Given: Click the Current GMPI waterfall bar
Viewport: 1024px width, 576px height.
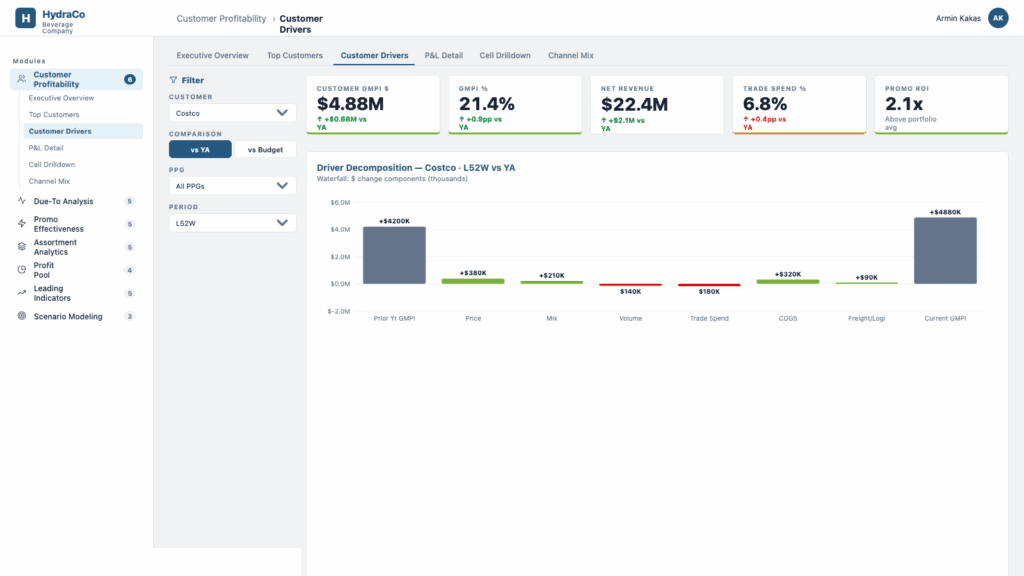Looking at the screenshot, I should tap(945, 251).
